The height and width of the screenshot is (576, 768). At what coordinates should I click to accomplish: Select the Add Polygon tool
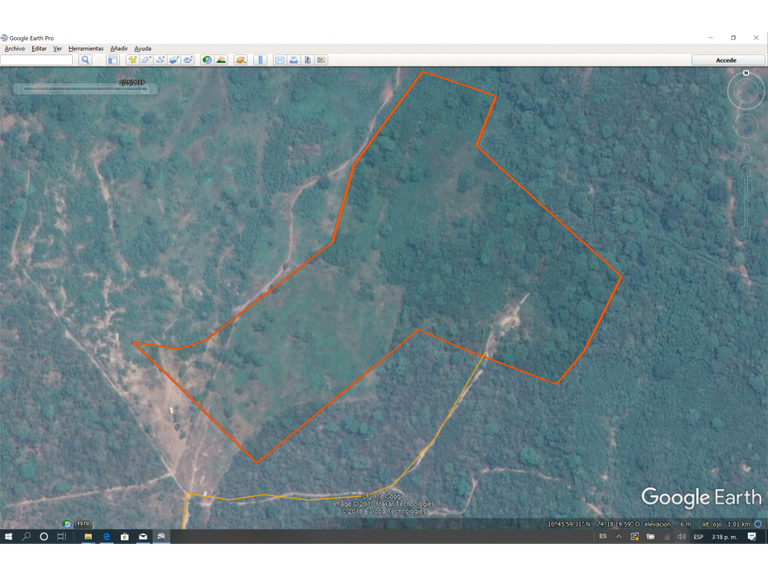click(146, 60)
